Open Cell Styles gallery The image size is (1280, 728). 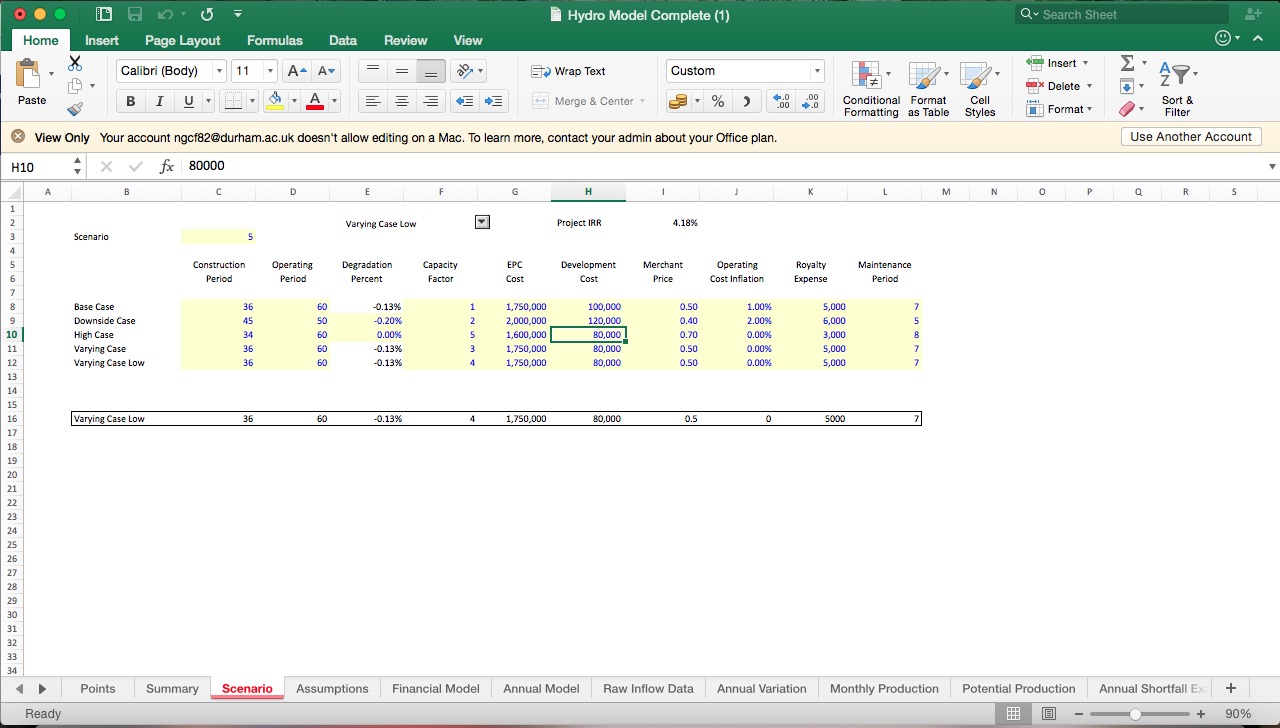(979, 89)
